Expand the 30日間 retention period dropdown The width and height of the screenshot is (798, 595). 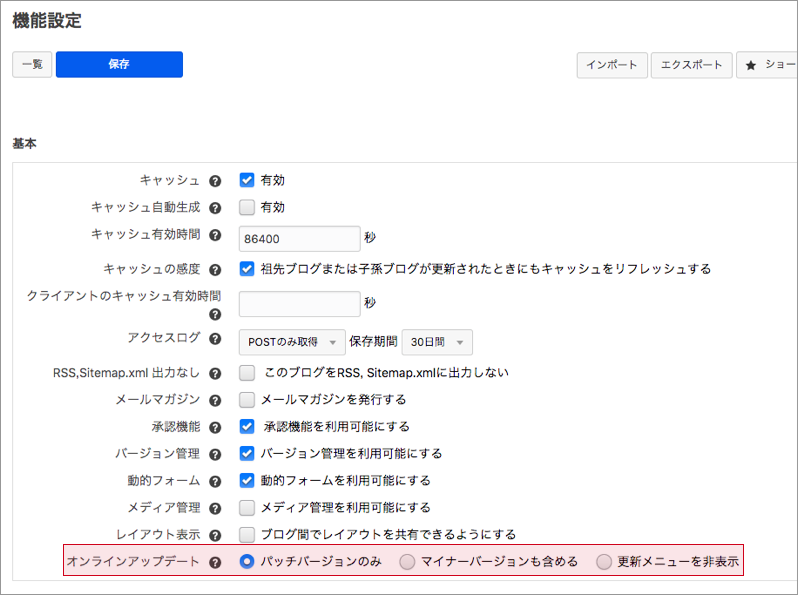tap(436, 342)
